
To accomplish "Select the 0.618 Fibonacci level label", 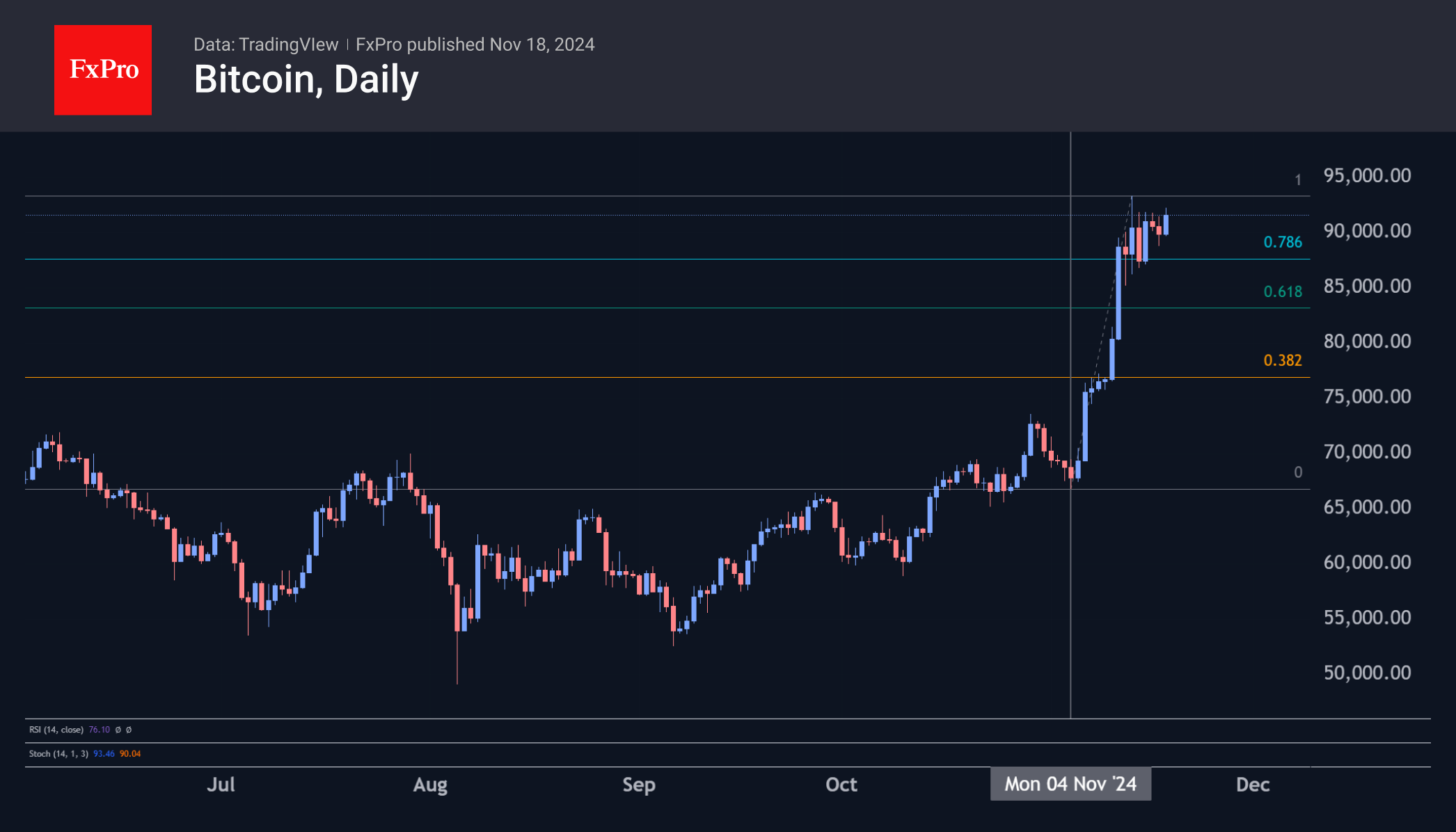I will tap(1282, 291).
